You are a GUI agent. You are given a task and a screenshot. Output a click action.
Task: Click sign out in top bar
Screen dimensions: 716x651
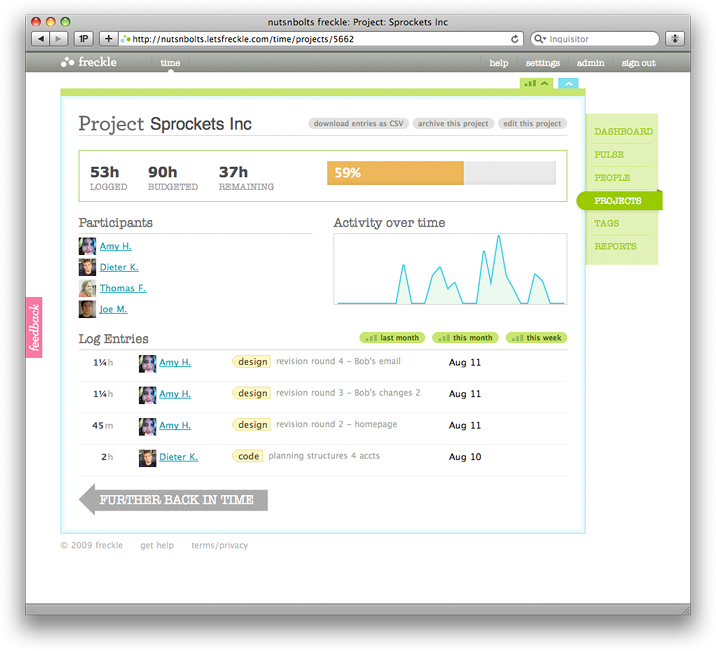[x=638, y=63]
